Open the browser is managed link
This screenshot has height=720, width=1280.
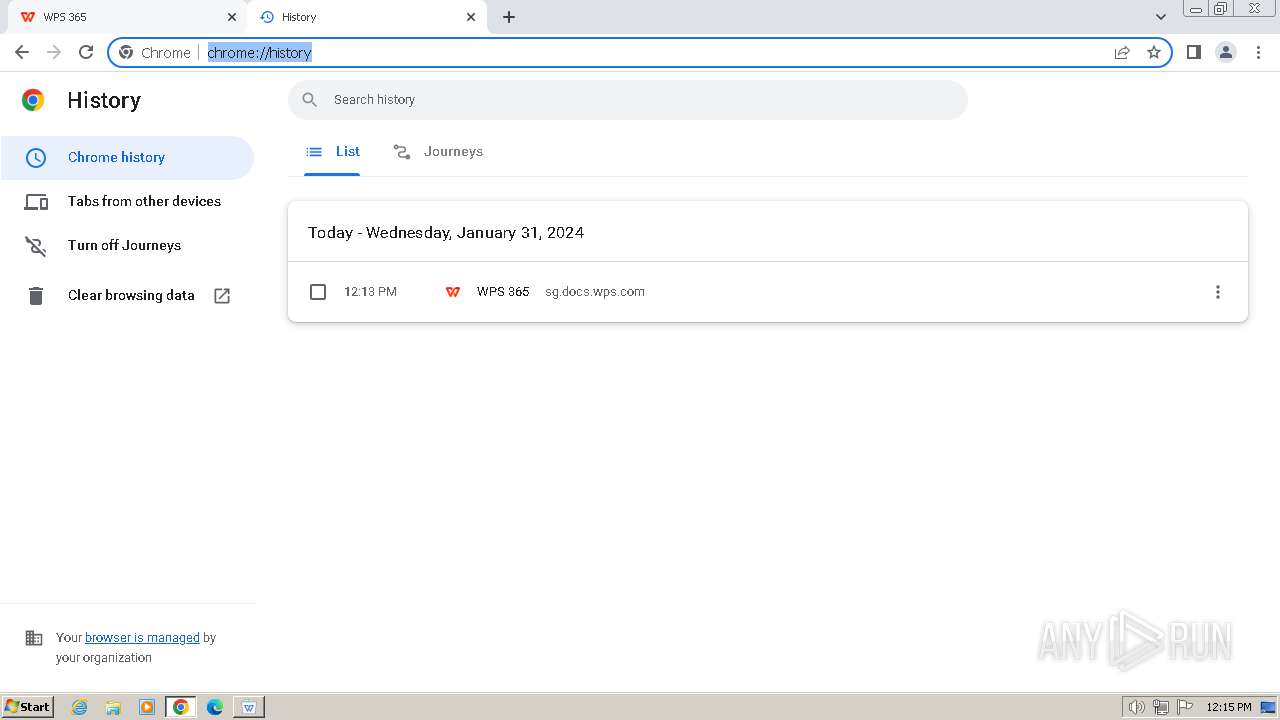click(x=142, y=637)
